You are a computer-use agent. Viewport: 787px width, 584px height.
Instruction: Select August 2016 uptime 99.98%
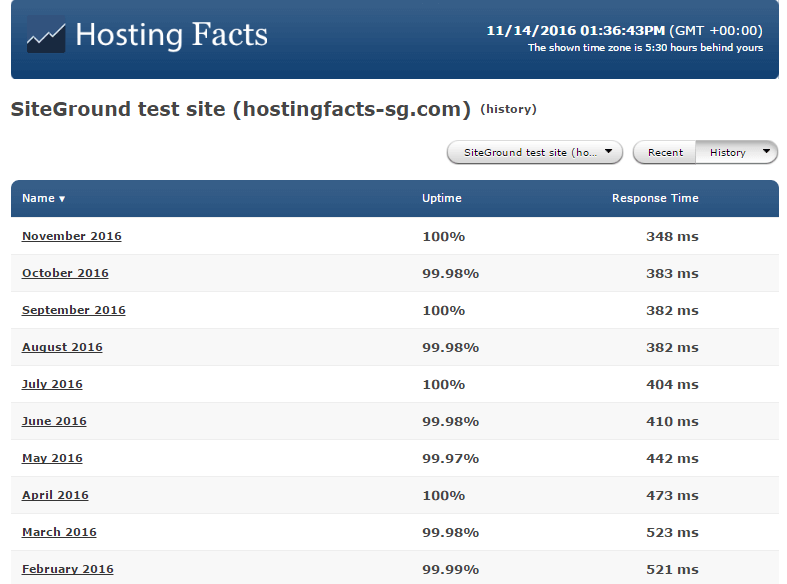(451, 348)
